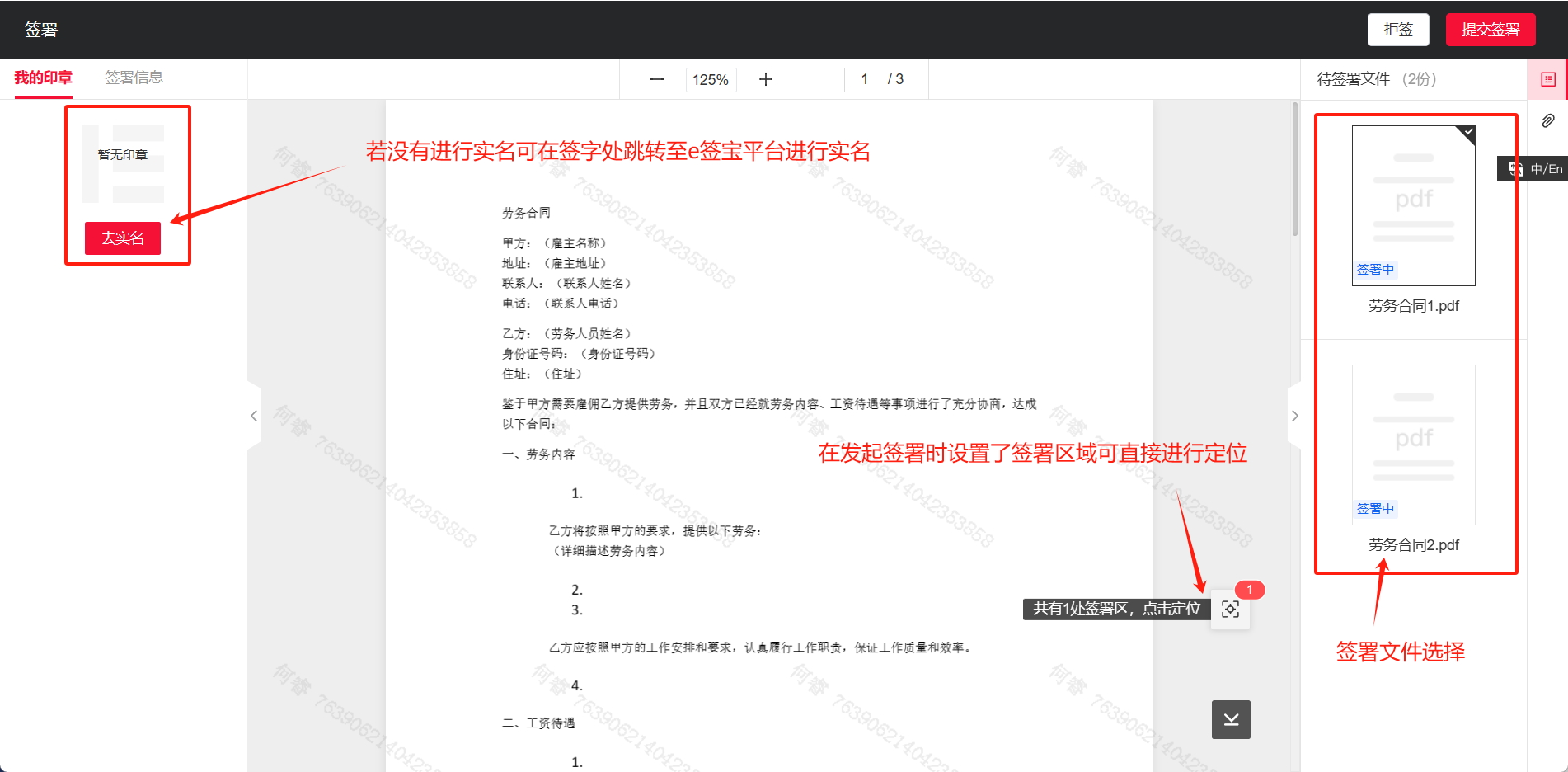
Task: Click the 去实名 button
Action: (123, 238)
